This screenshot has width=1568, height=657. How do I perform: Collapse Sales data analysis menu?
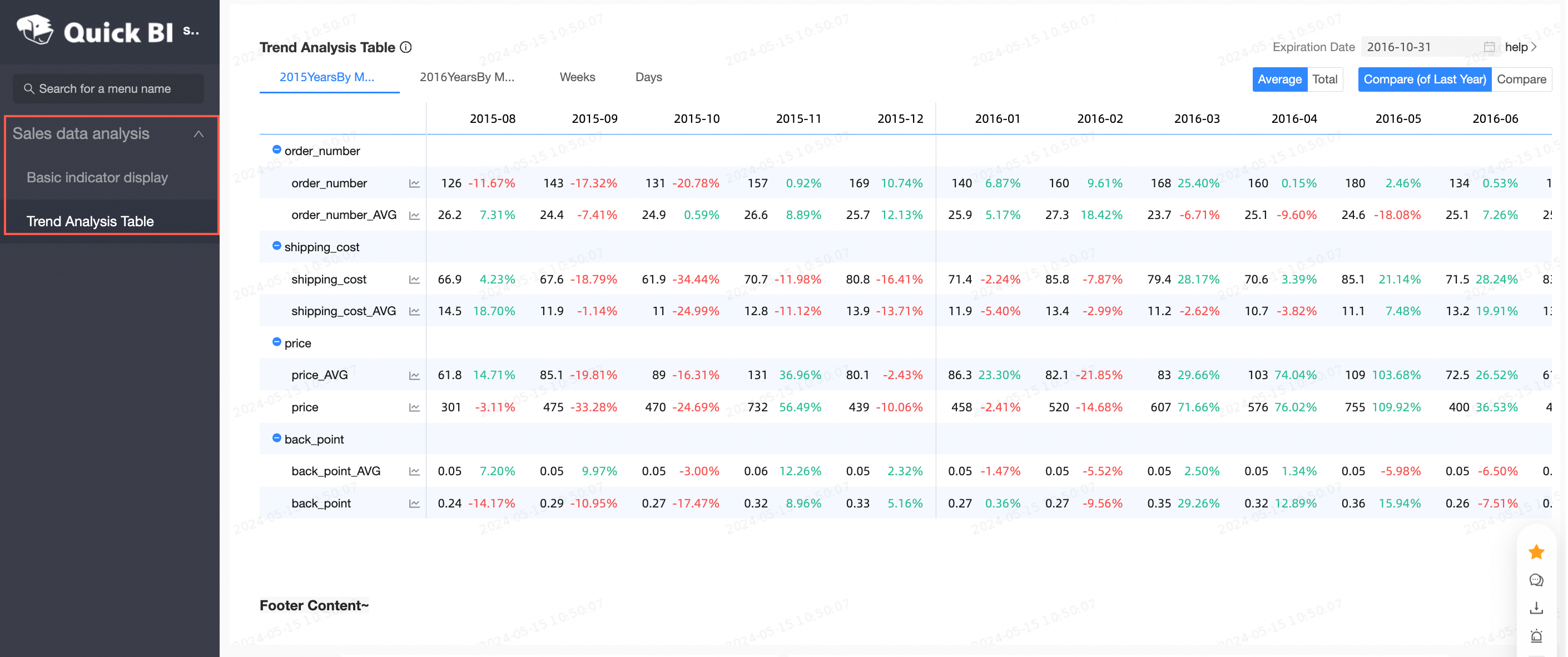199,134
